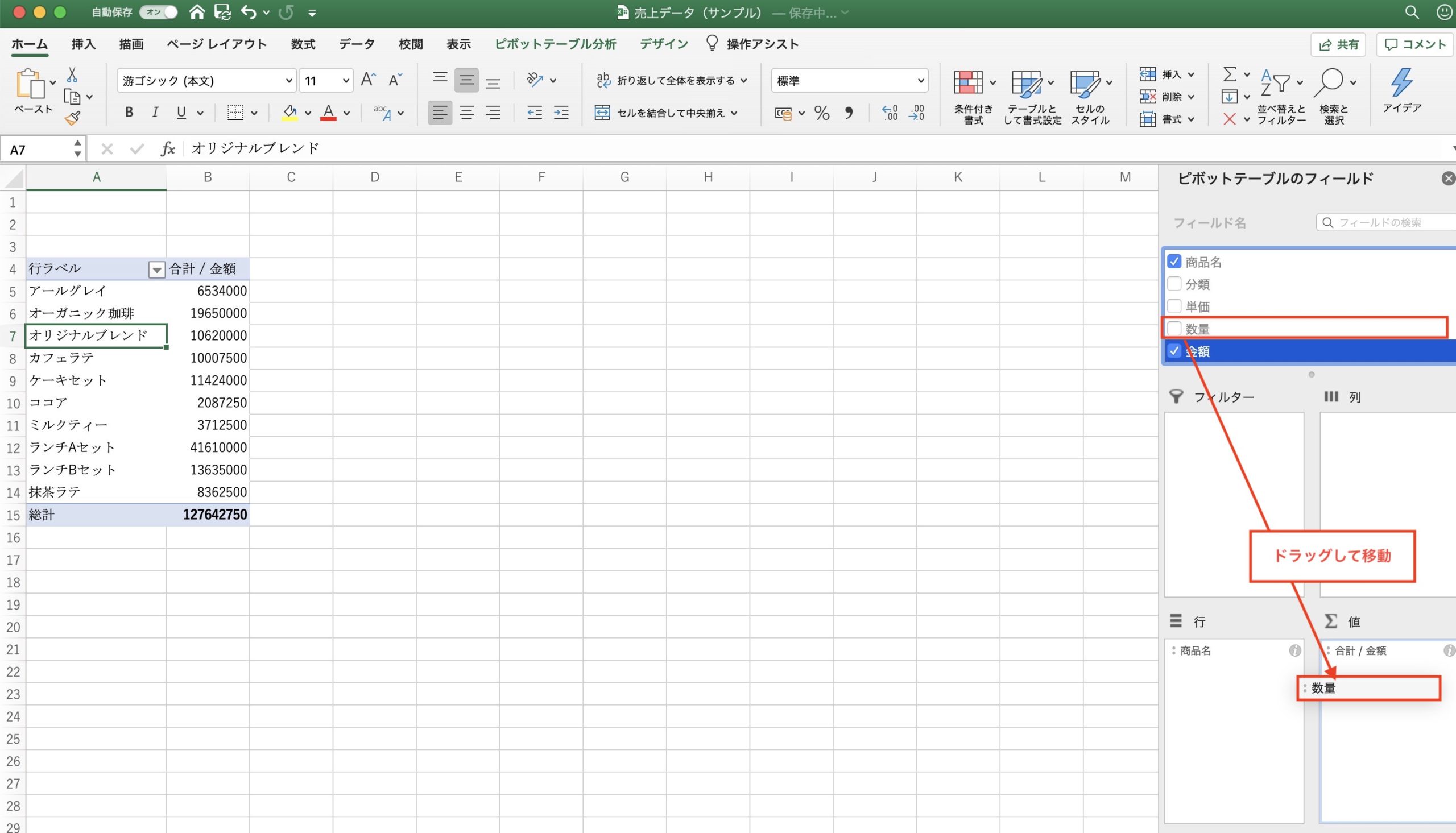Click Format as Table icon
This screenshot has height=833, width=1456.
pos(1027,84)
